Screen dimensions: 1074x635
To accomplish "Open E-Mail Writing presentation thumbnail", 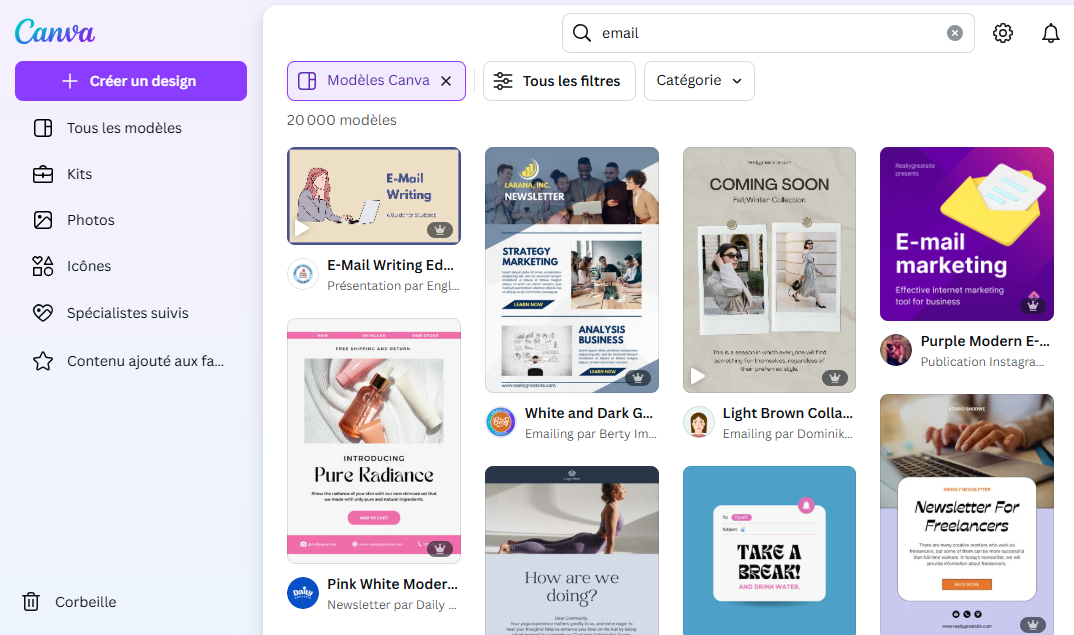I will 374,196.
